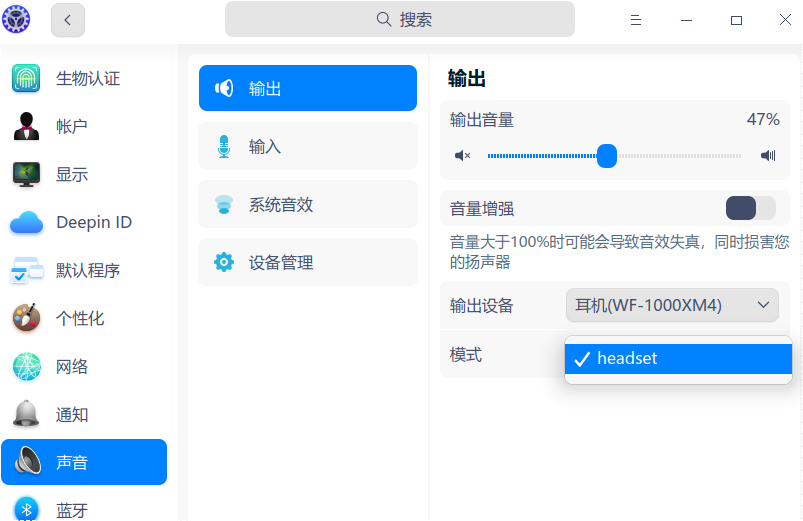This screenshot has width=803, height=521.
Task: Click the dropdown arrow of 耳机(WF-1000XM4)
Action: [763, 305]
